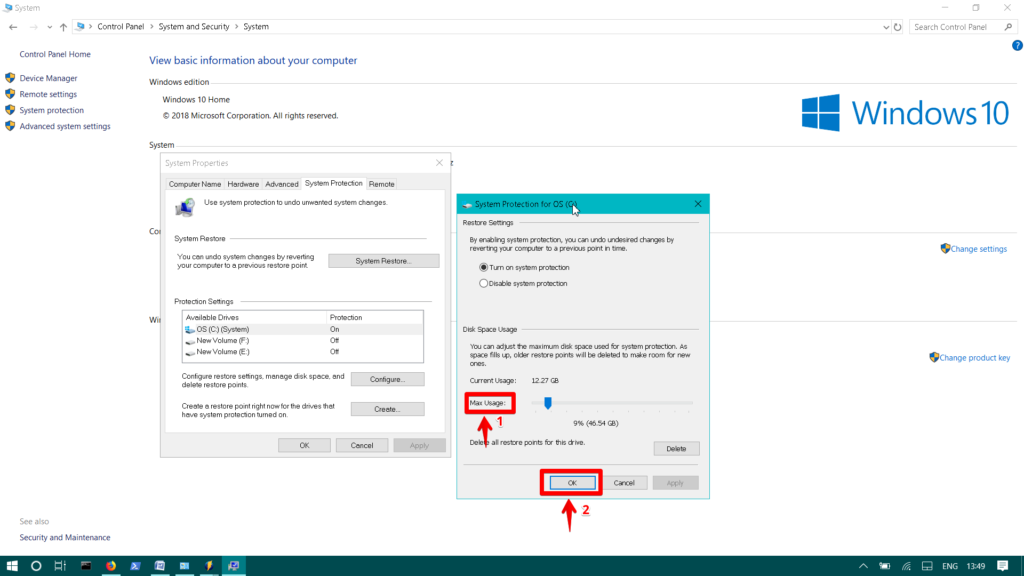Launch Firefox from the taskbar
Image resolution: width=1024 pixels, height=576 pixels.
coord(110,566)
